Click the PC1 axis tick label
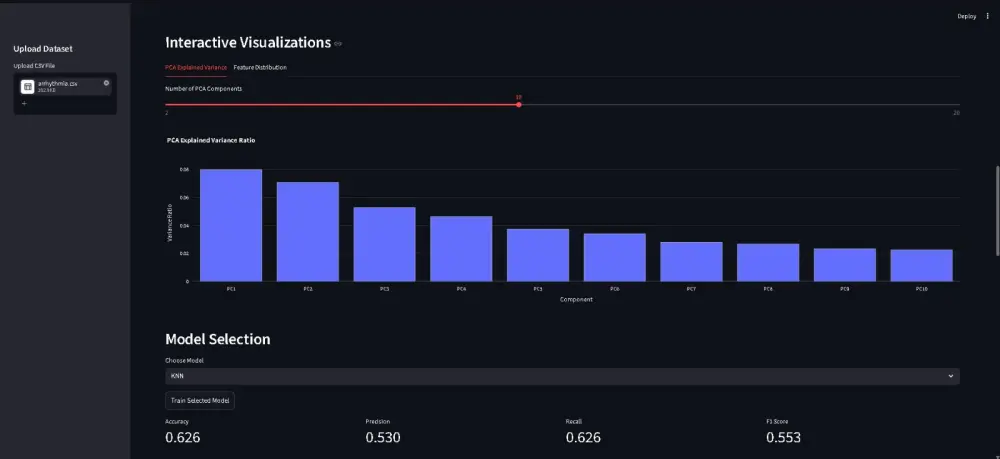The height and width of the screenshot is (459, 1000). tap(231, 289)
